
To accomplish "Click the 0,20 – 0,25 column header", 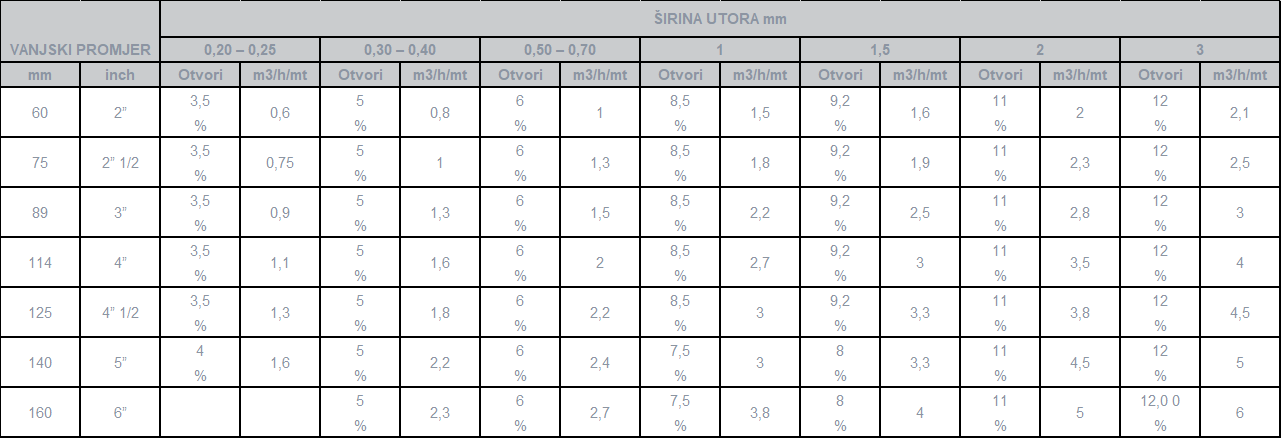I will coord(240,49).
